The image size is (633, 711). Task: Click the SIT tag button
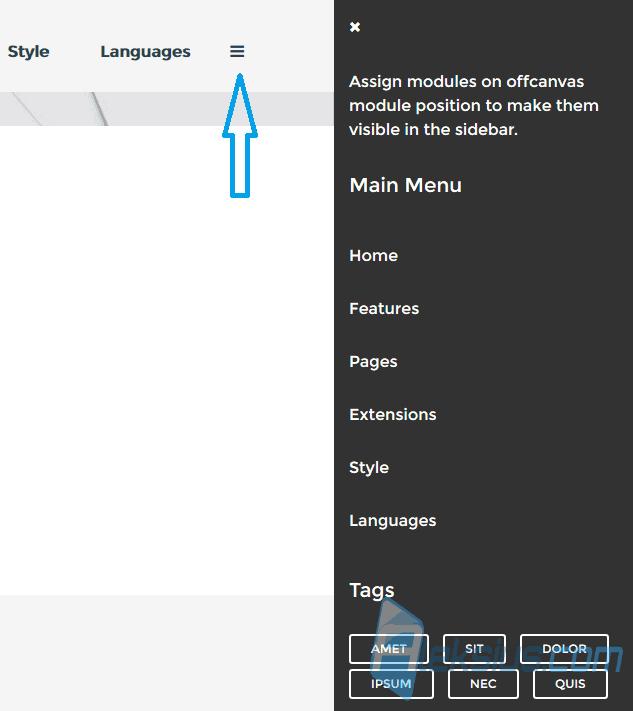click(x=474, y=649)
